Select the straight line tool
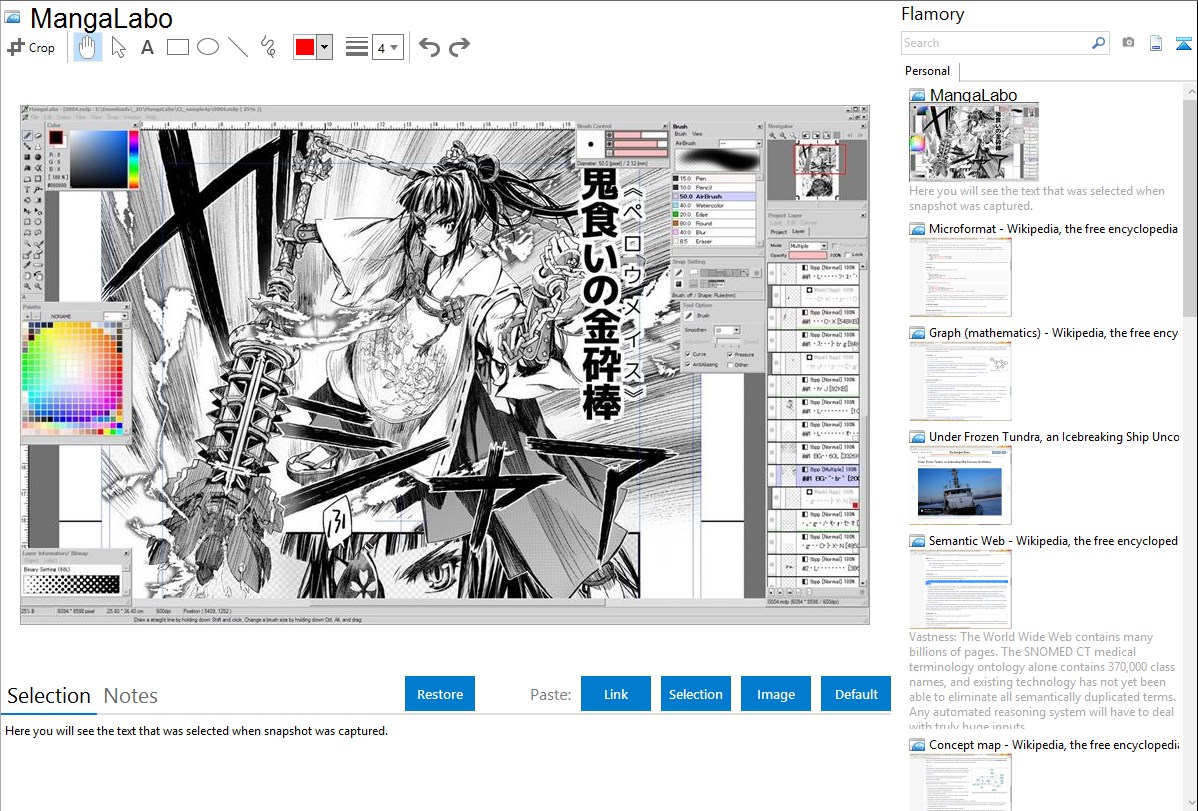1198x811 pixels. click(x=238, y=47)
